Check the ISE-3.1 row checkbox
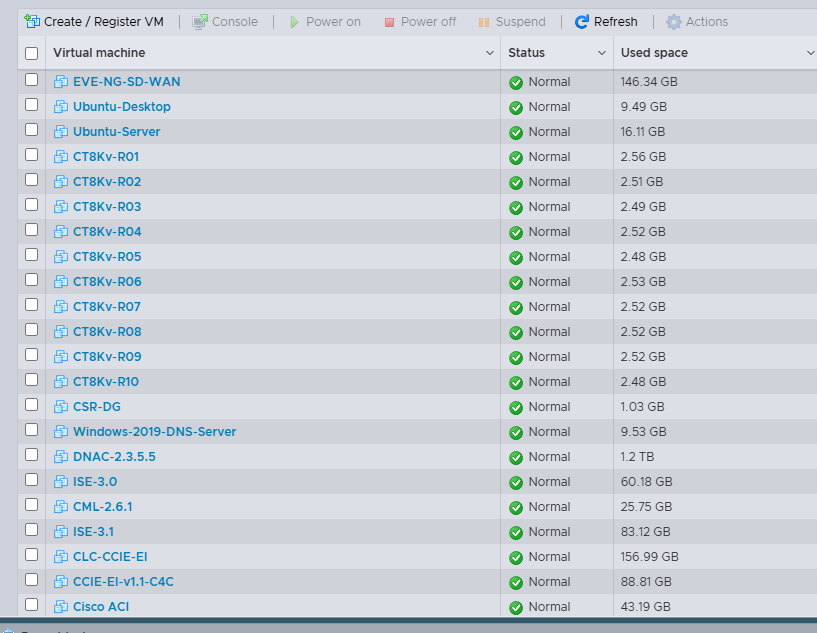Image resolution: width=817 pixels, height=633 pixels. tap(31, 530)
